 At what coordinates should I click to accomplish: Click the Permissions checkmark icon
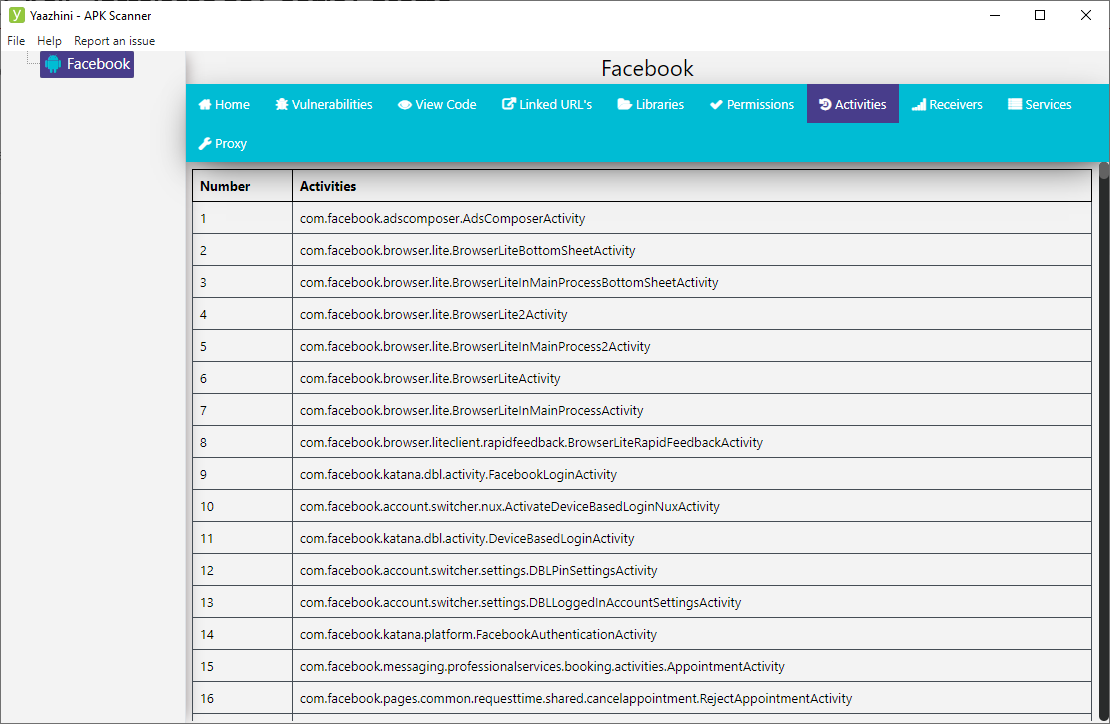tap(716, 105)
